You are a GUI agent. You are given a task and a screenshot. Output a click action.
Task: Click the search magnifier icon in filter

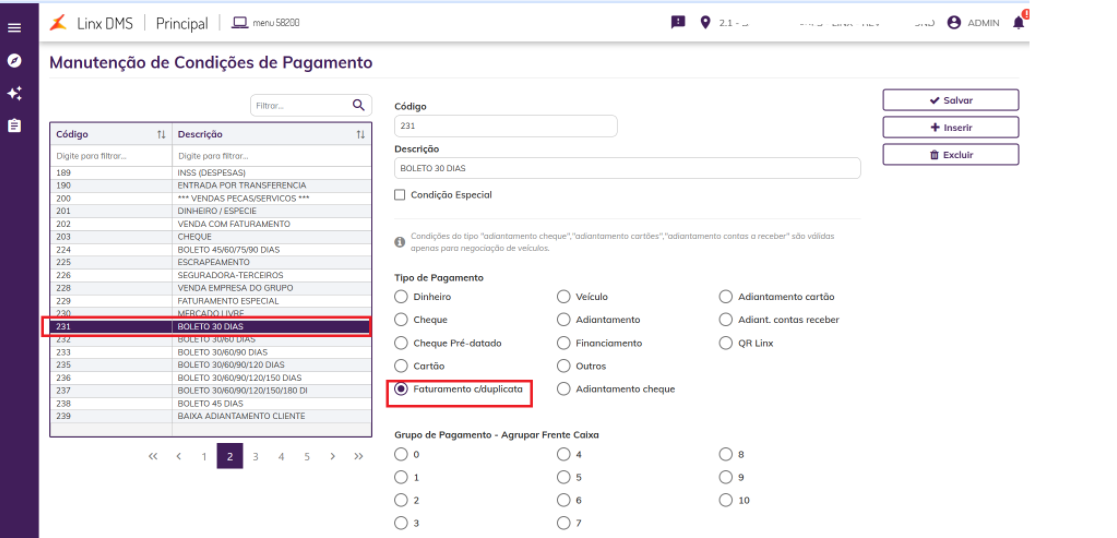(x=358, y=104)
